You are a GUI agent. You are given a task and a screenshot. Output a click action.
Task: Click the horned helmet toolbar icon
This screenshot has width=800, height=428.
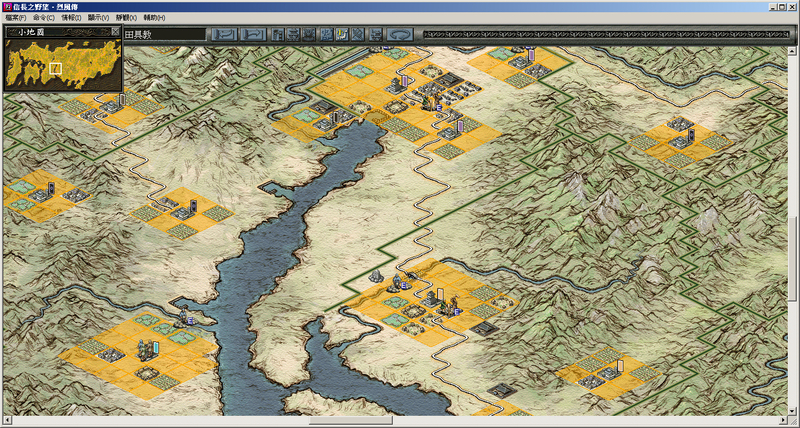(309, 34)
